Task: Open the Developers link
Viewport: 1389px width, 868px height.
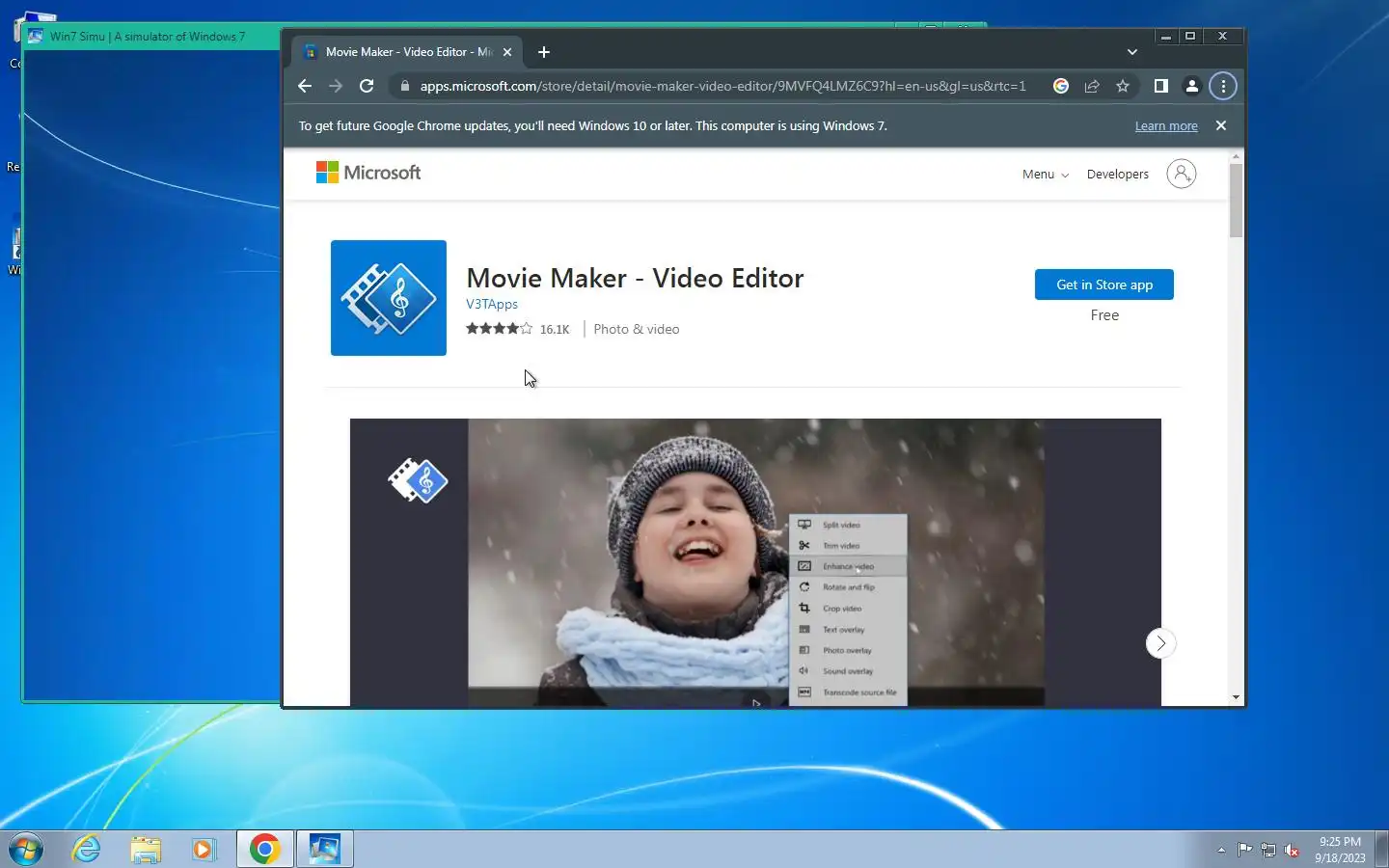Action: click(x=1118, y=175)
